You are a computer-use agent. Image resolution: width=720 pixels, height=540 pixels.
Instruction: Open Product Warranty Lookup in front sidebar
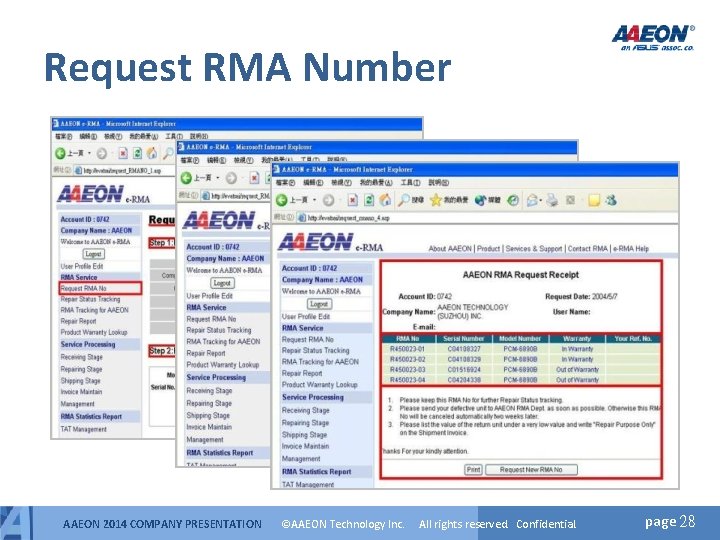tap(319, 385)
